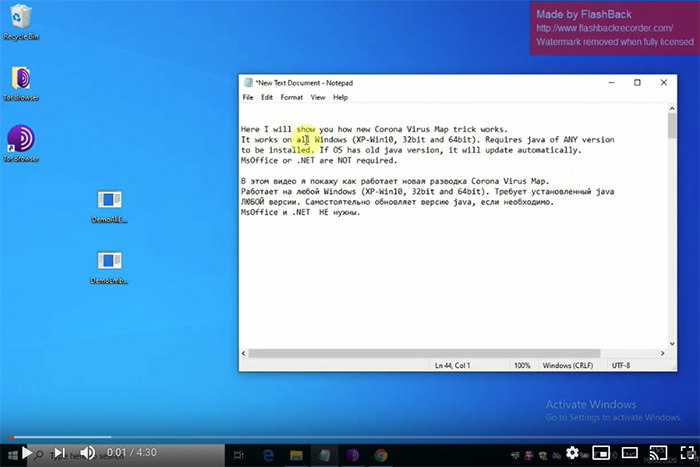700x467 pixels.
Task: Open the Tor Browser folder icon
Action: click(21, 84)
